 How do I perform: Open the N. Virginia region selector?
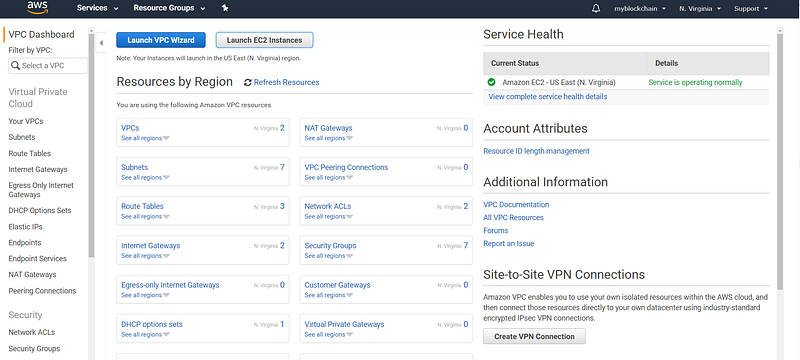tap(700, 9)
